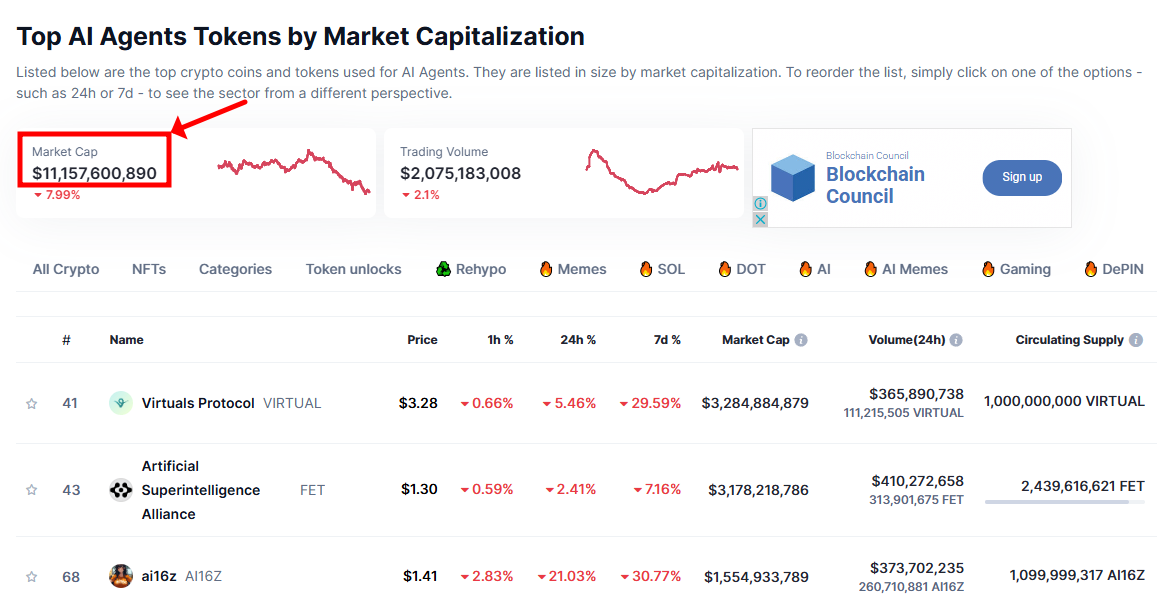Toggle favorite star for ai16z
Viewport: 1159px width, 615px height.
tap(31, 577)
